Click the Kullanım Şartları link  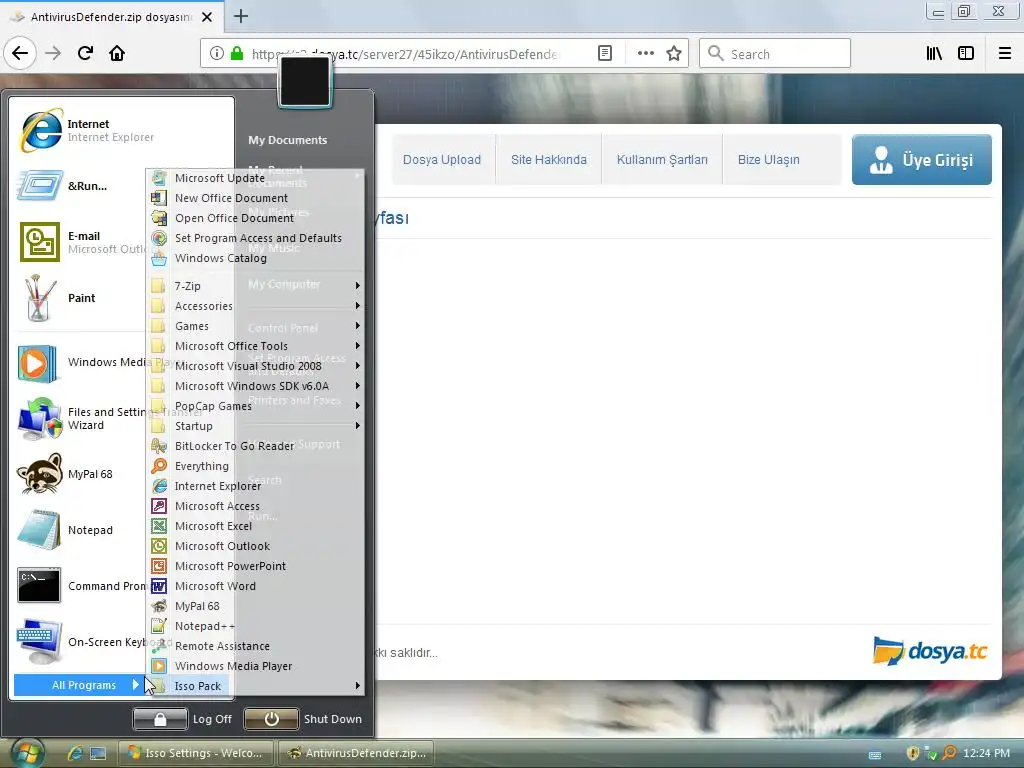(662, 160)
